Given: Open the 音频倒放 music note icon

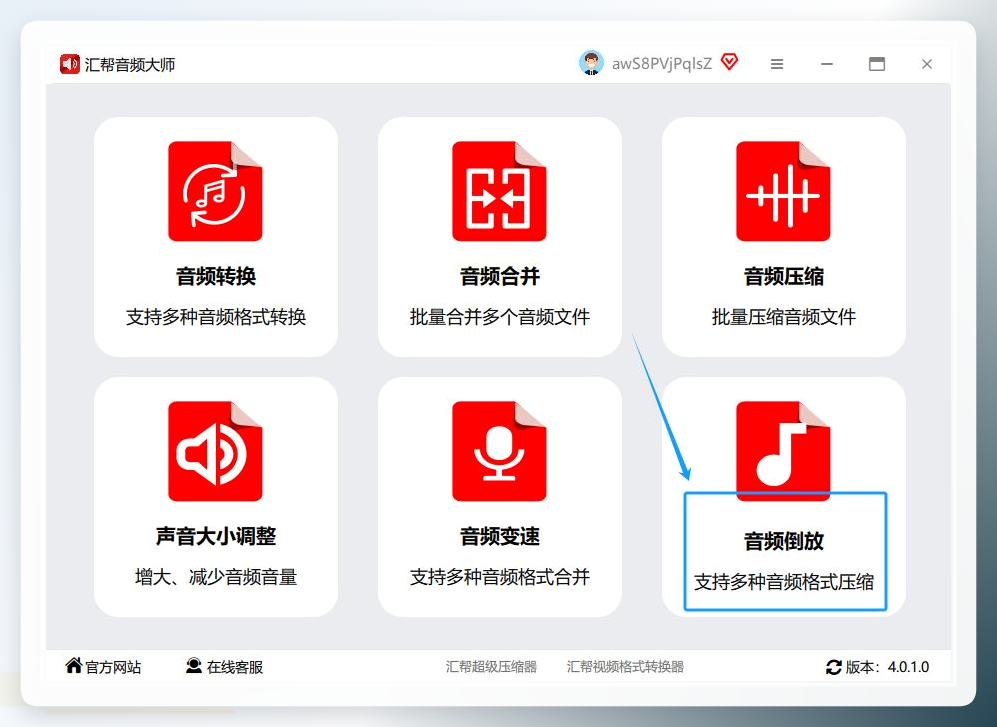Looking at the screenshot, I should (x=783, y=451).
